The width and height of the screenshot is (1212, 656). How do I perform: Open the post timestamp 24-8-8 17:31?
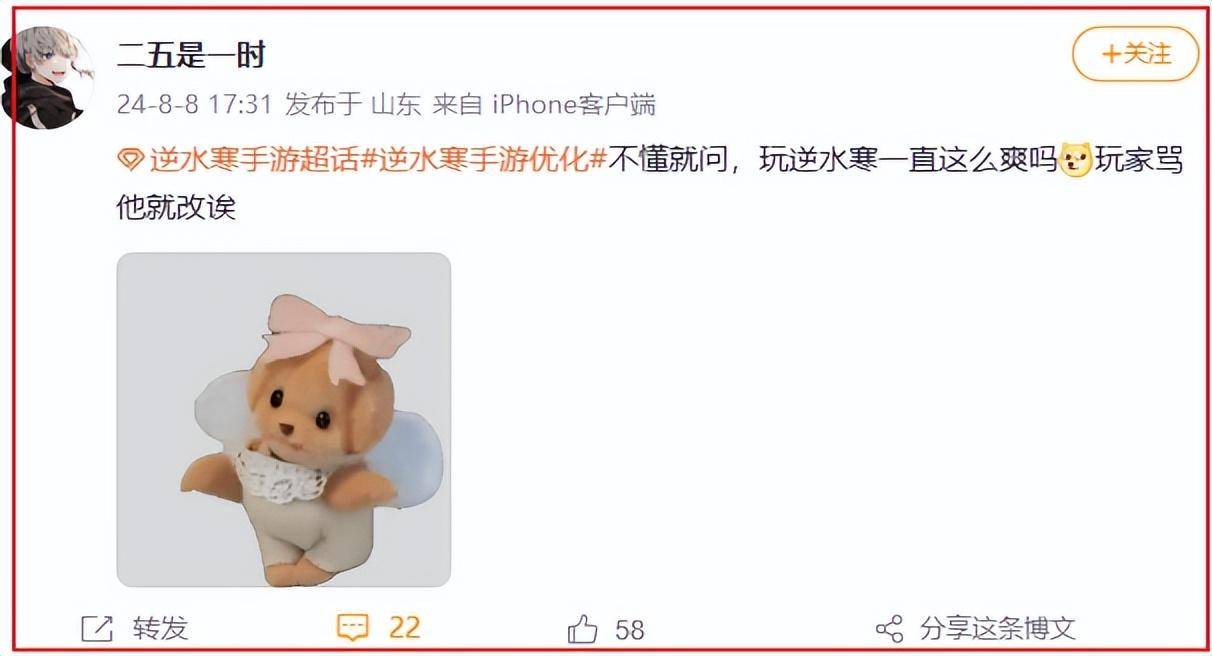point(195,105)
